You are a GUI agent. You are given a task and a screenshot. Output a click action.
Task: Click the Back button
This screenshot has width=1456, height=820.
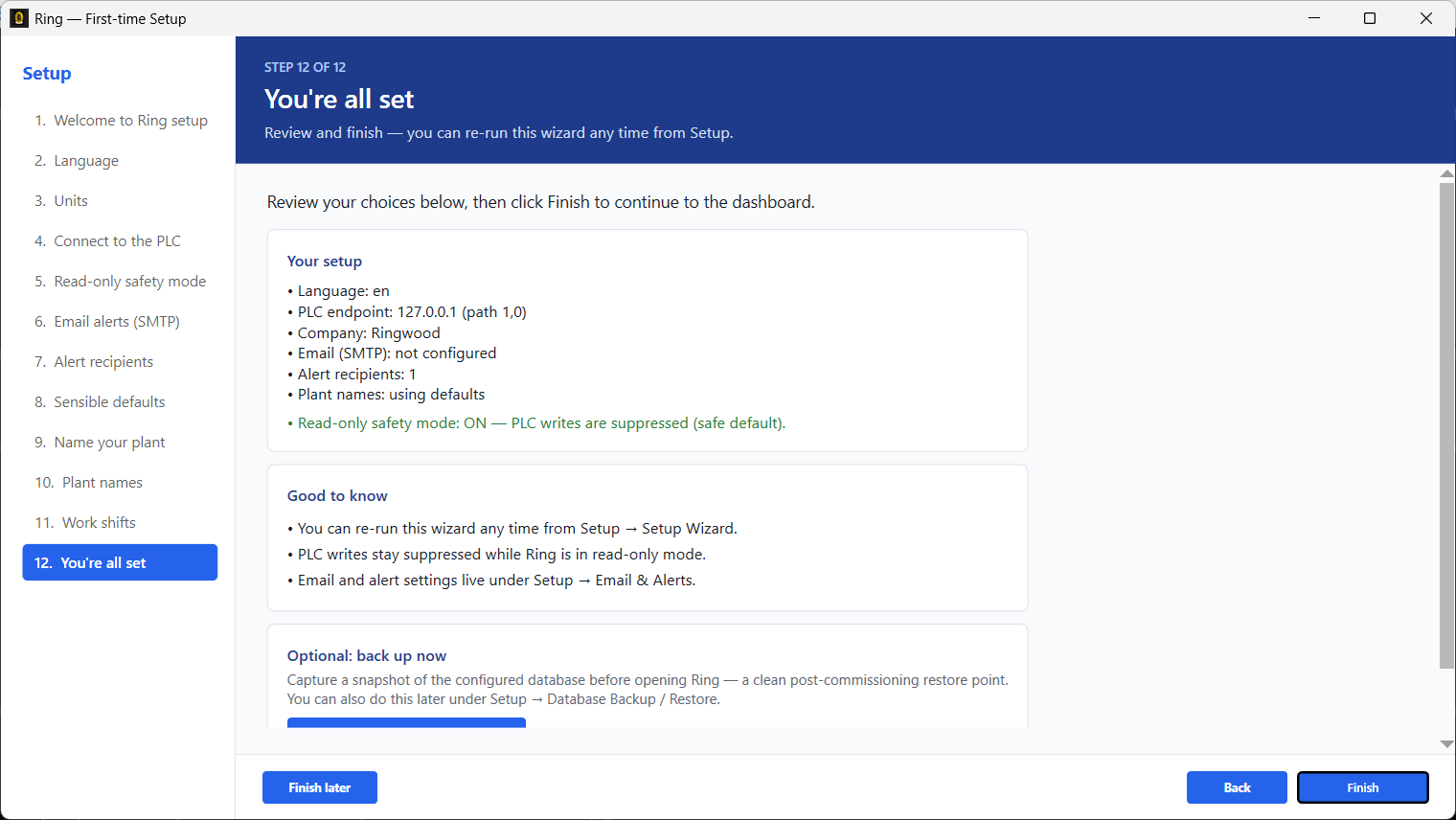[x=1237, y=787]
